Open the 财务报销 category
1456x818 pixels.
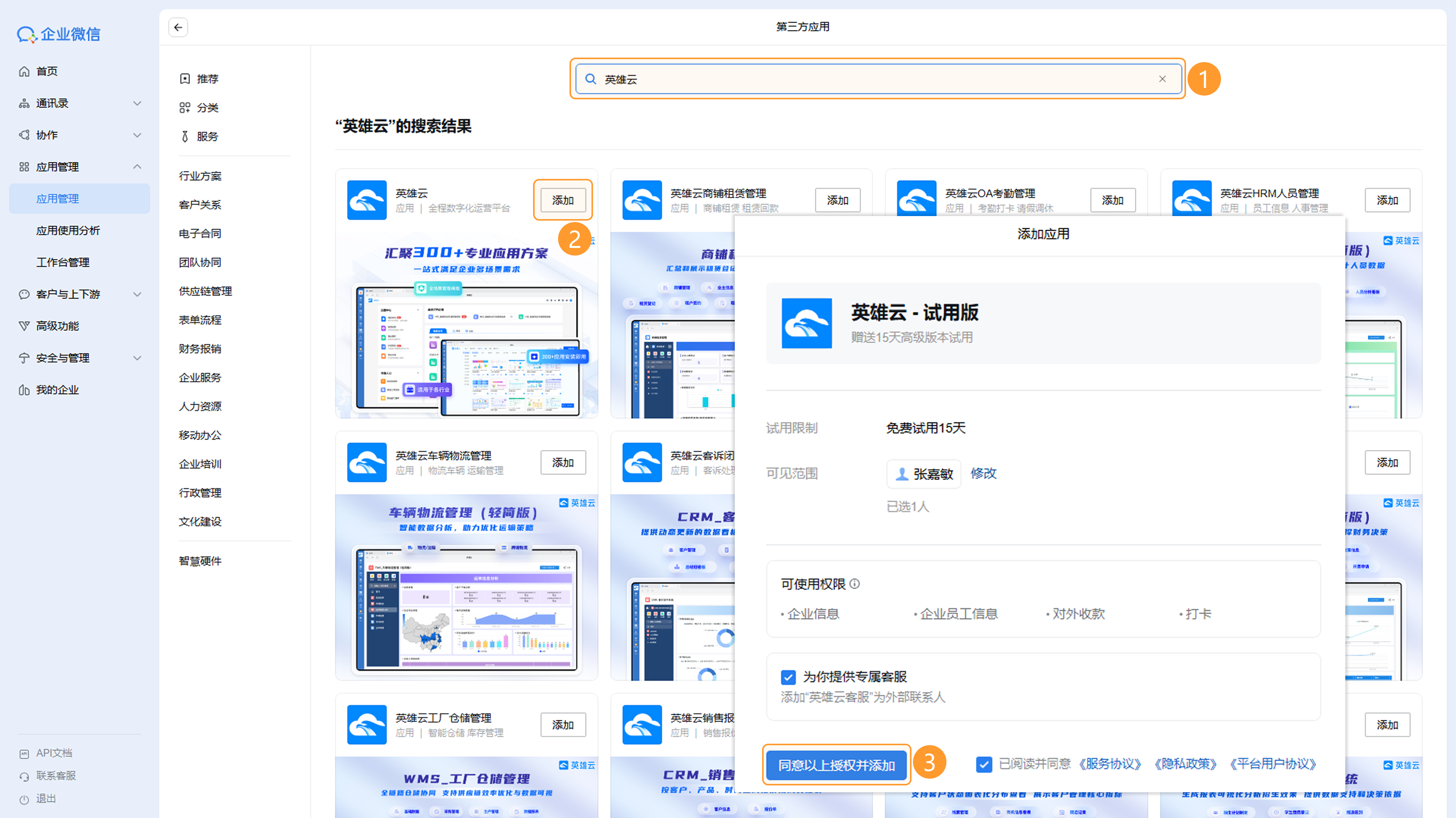point(200,349)
